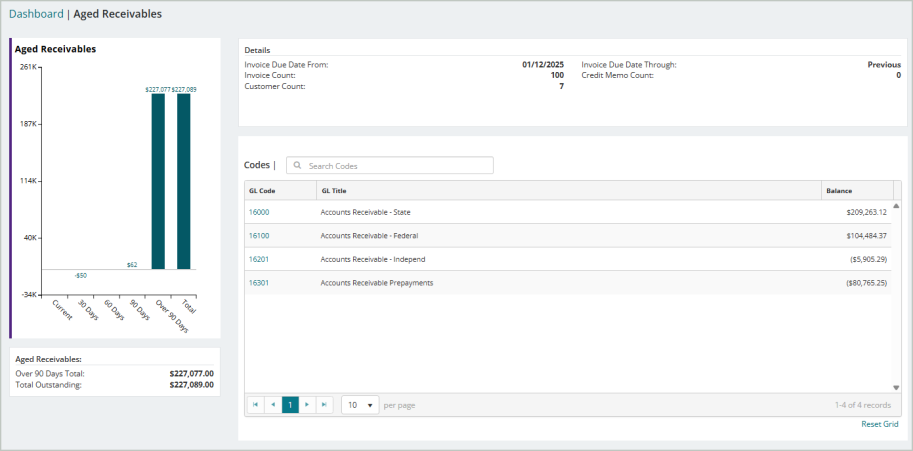
Task: Click the 01/12/2025 due date value
Action: tap(543, 65)
